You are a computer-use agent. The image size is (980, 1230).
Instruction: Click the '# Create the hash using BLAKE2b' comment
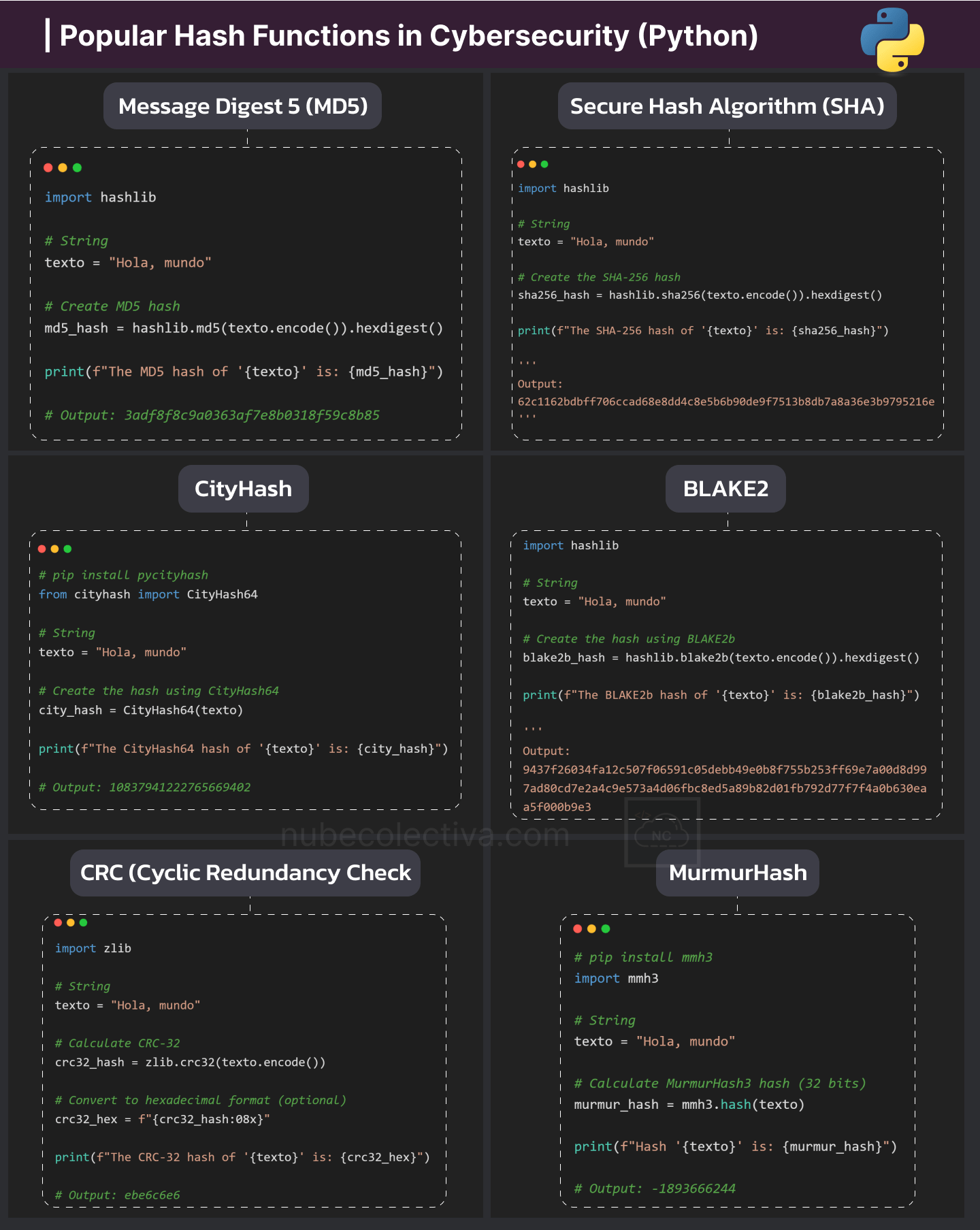pos(629,639)
